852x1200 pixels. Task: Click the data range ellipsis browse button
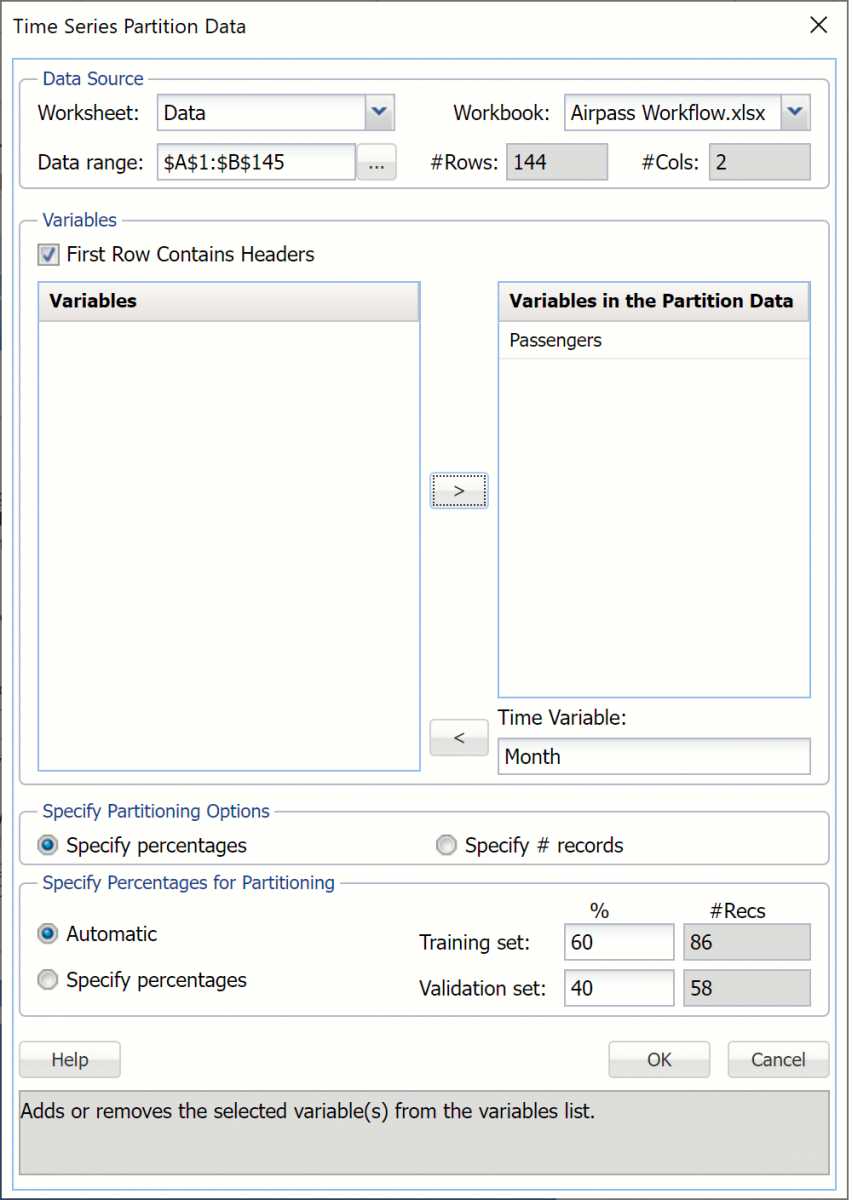tap(376, 162)
